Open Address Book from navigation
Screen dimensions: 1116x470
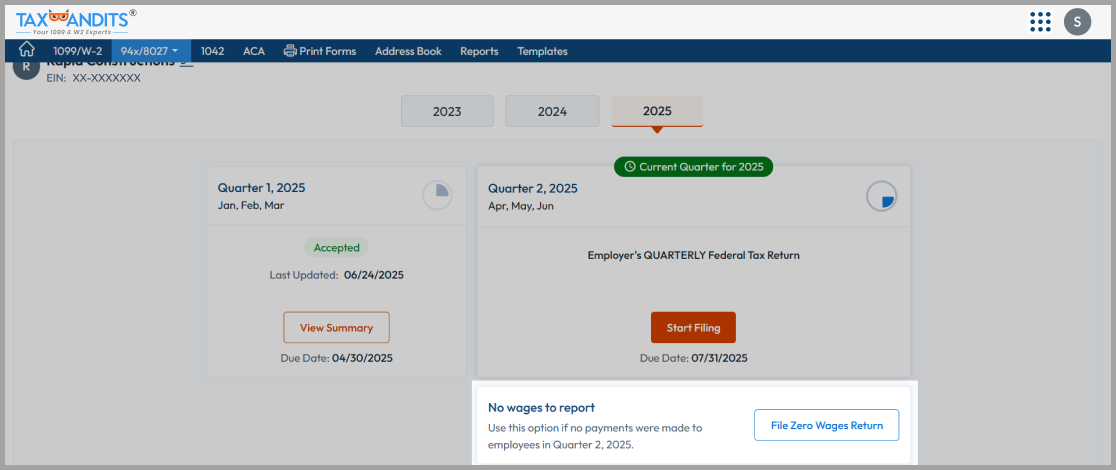408,51
